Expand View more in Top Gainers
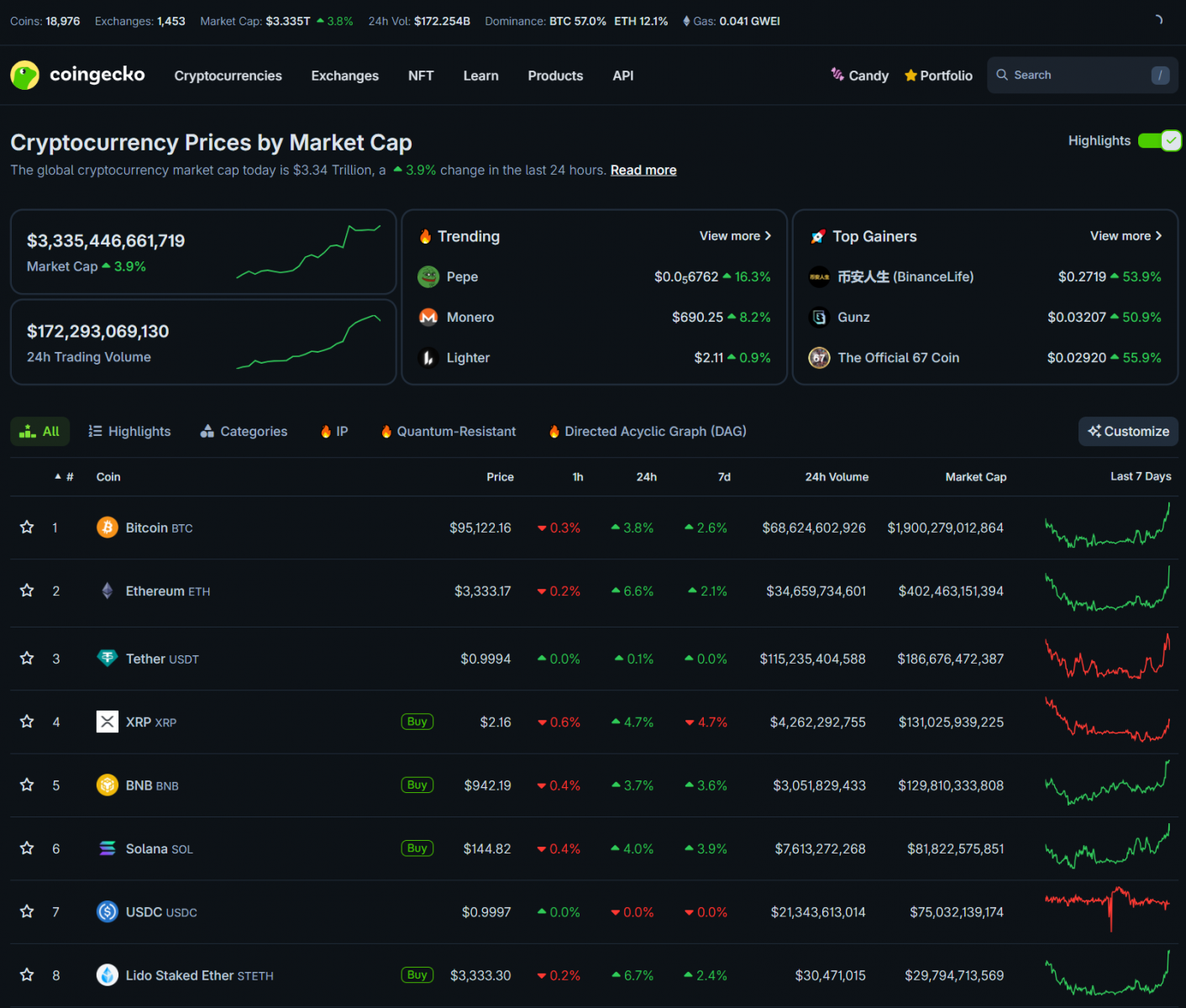The width and height of the screenshot is (1186, 1008). click(x=1126, y=236)
